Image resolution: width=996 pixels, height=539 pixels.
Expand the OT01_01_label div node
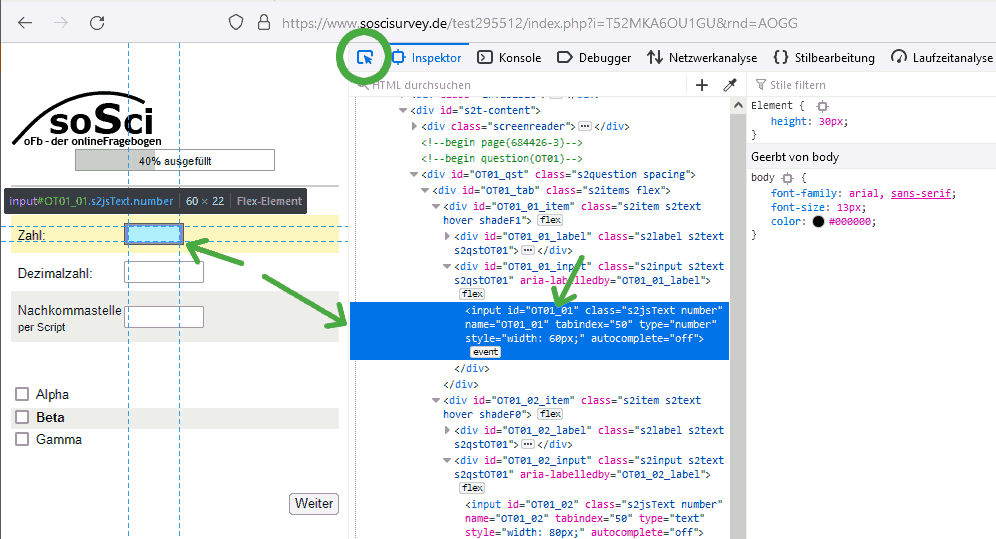tap(447, 236)
